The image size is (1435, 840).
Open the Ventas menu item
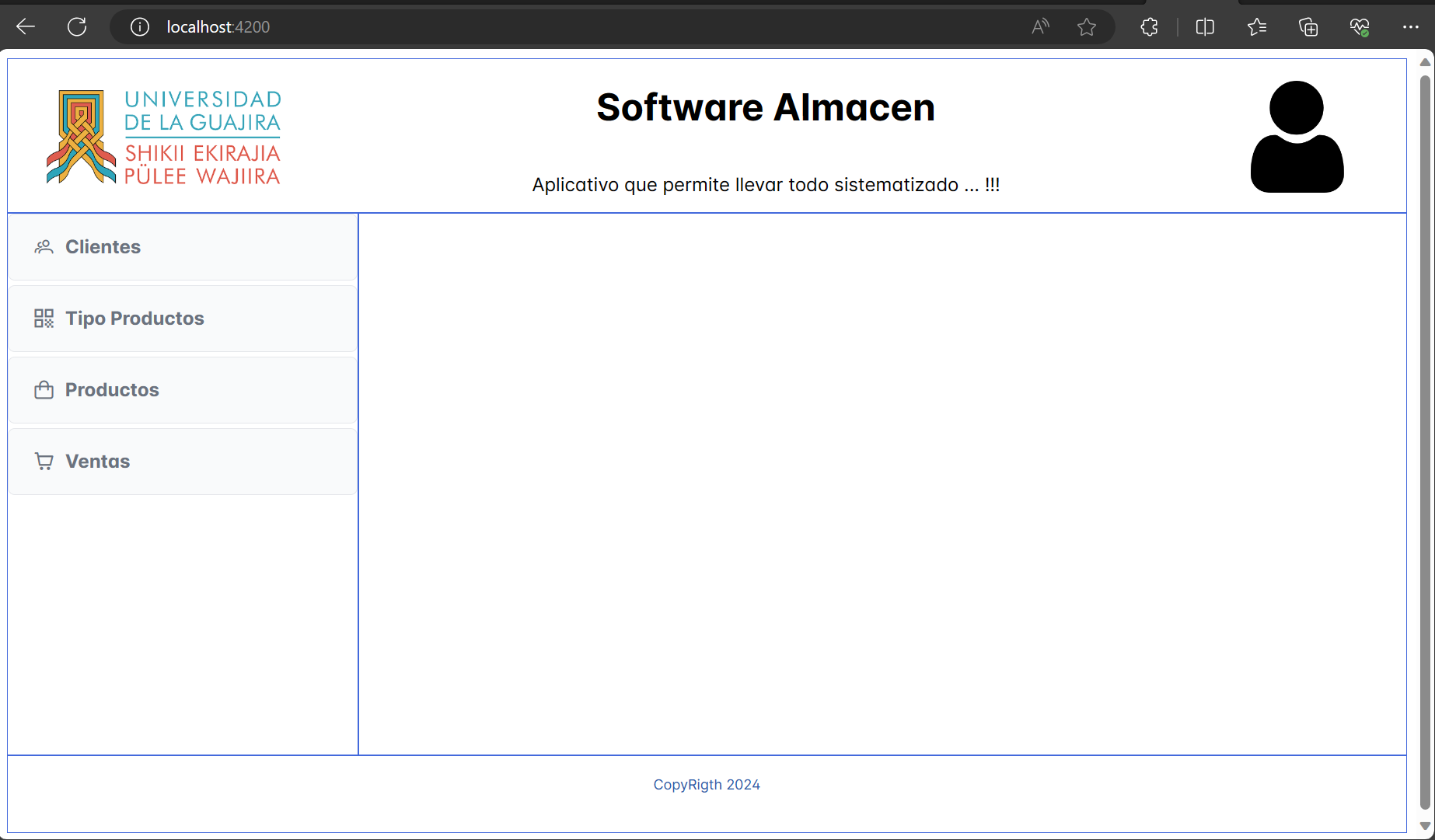[183, 462]
